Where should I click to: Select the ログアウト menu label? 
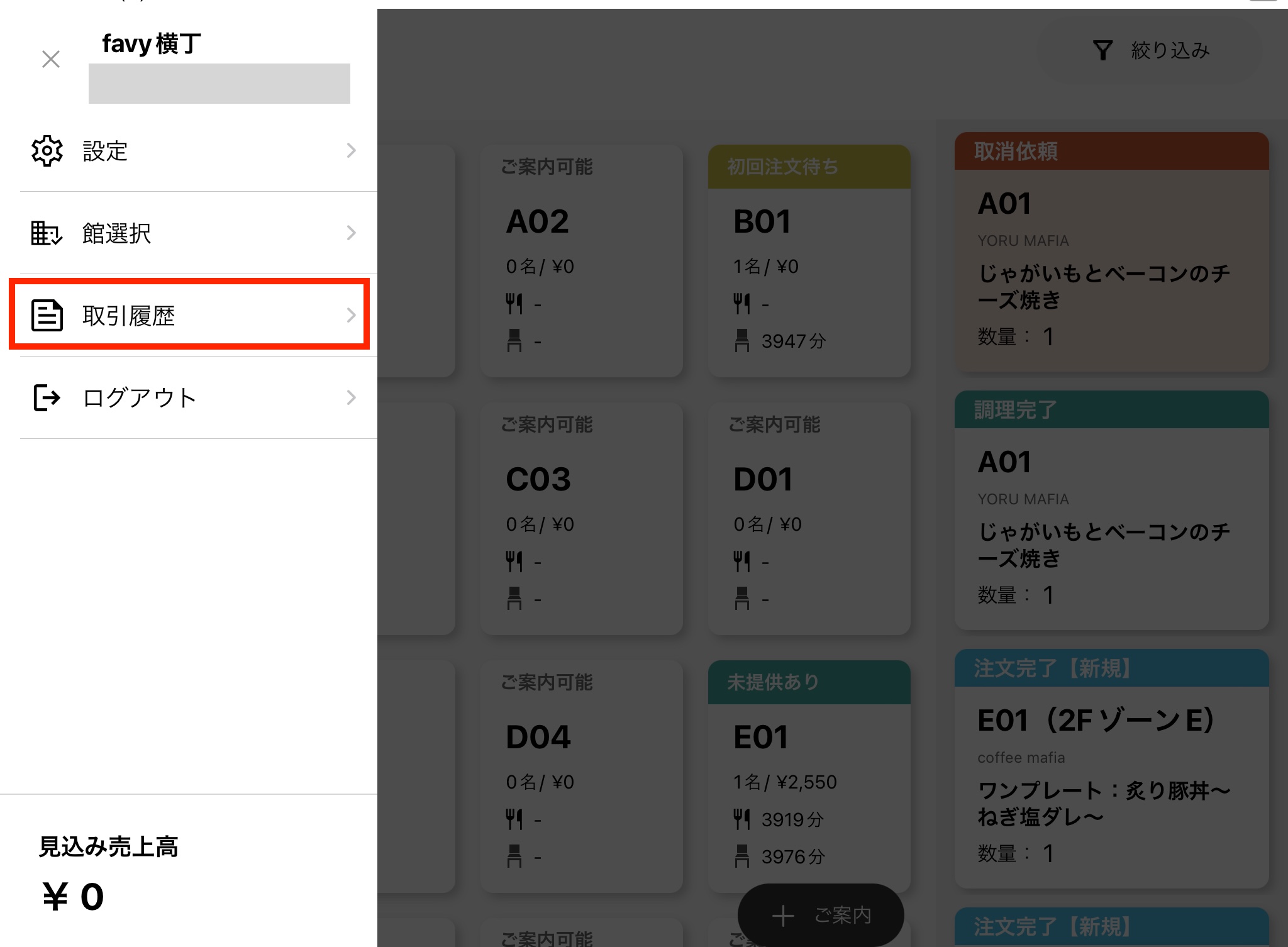[x=140, y=397]
